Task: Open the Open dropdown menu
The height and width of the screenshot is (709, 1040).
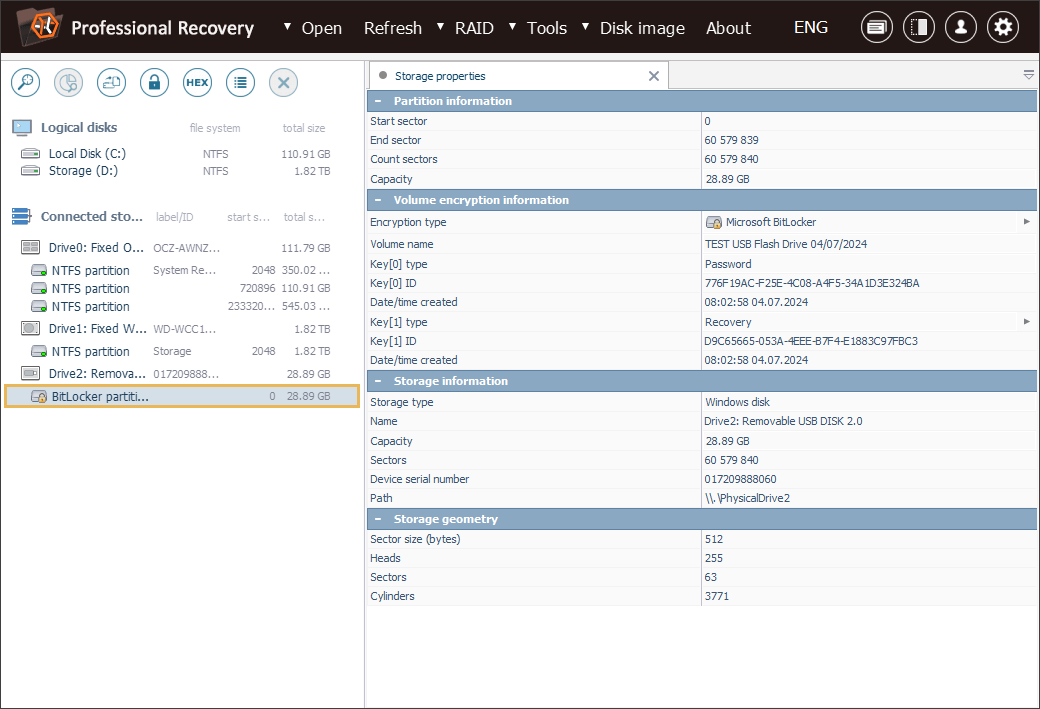Action: (x=313, y=28)
